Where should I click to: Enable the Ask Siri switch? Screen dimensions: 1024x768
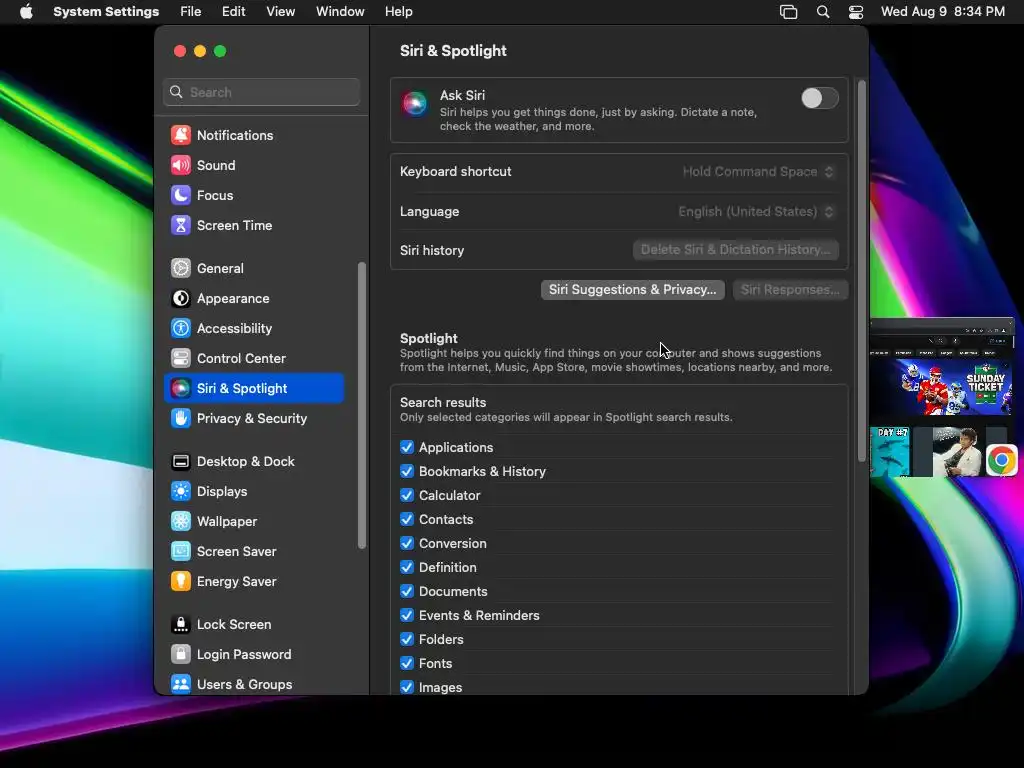click(x=820, y=99)
